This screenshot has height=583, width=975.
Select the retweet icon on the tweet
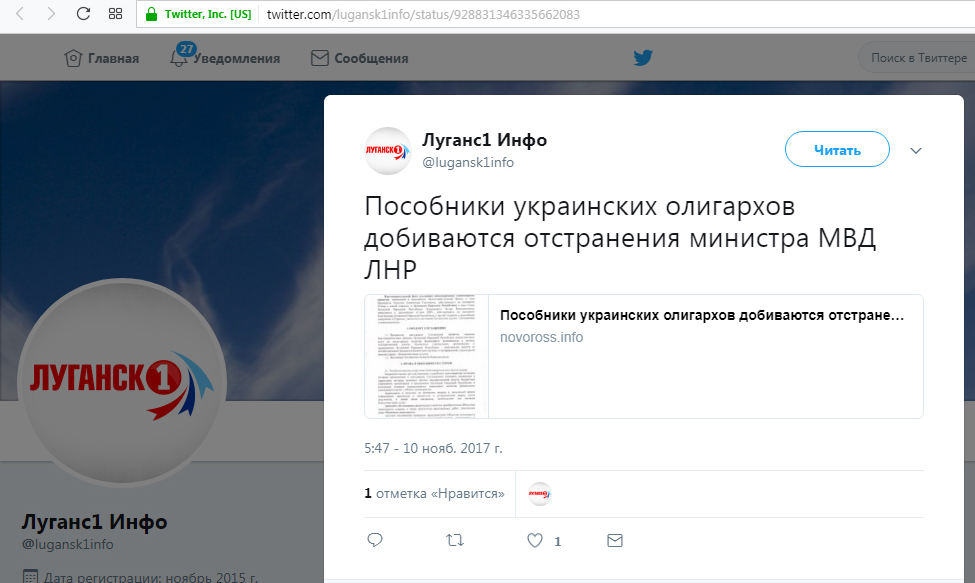click(454, 540)
